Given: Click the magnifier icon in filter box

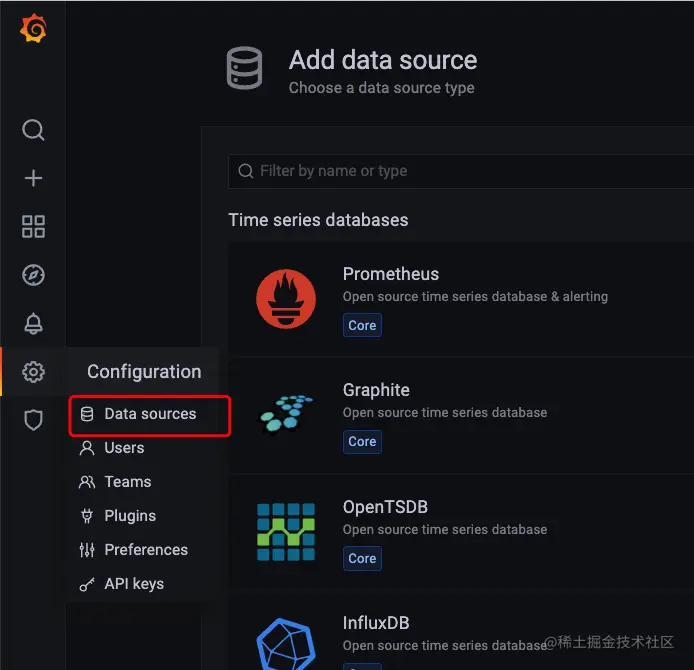Looking at the screenshot, I should 246,171.
